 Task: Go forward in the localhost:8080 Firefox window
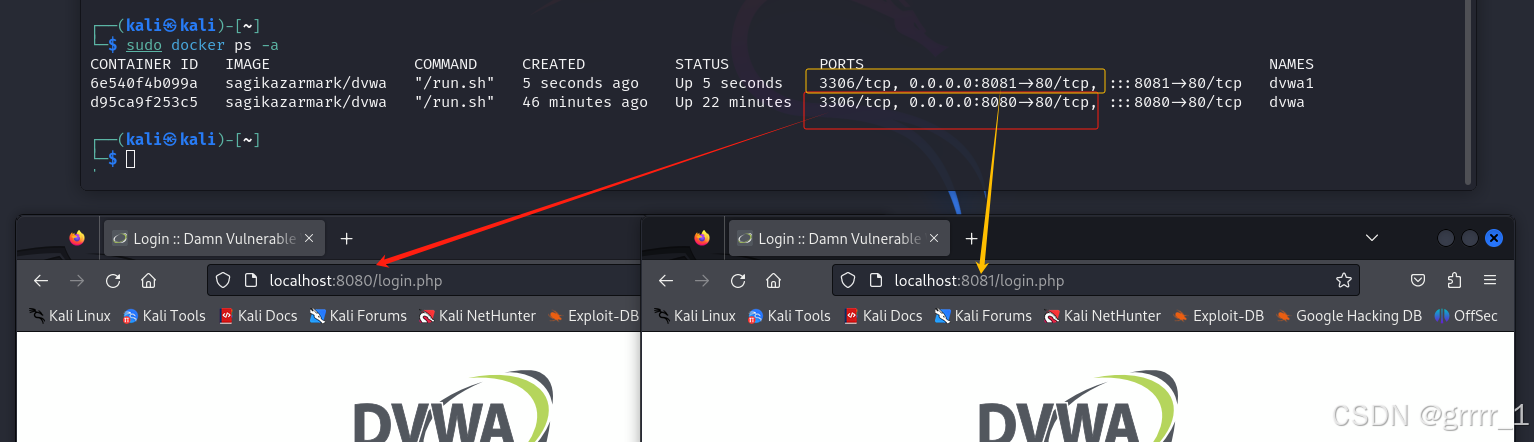click(x=77, y=281)
